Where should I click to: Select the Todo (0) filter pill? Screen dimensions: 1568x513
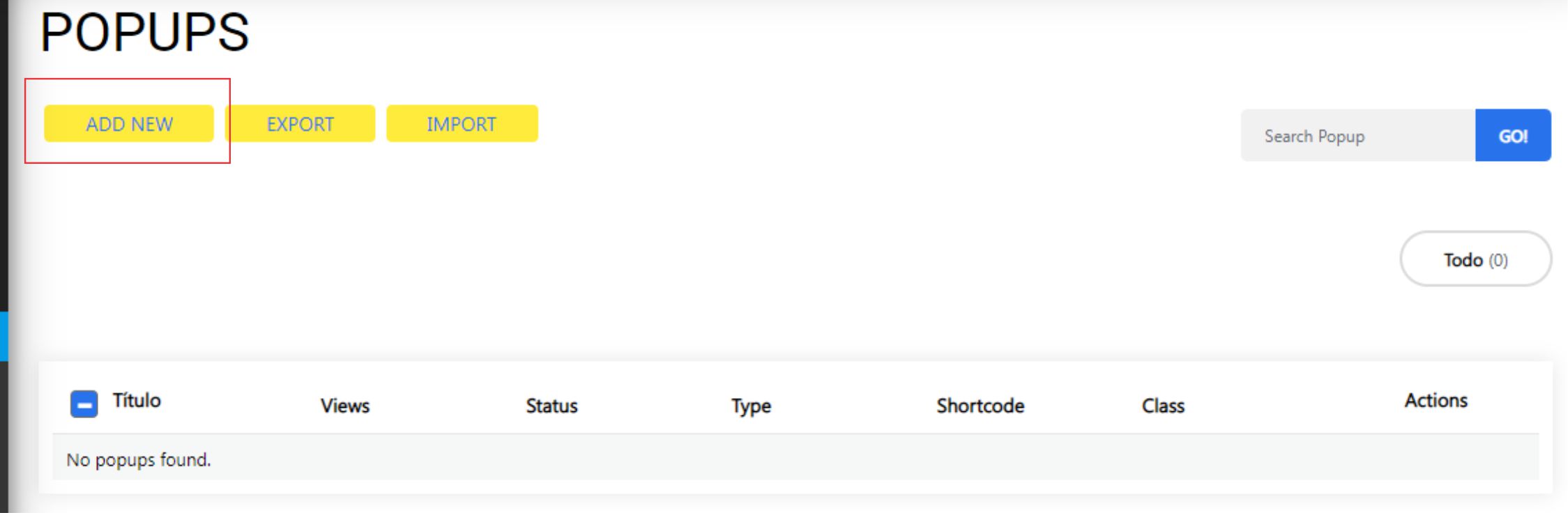pyautogui.click(x=1475, y=259)
